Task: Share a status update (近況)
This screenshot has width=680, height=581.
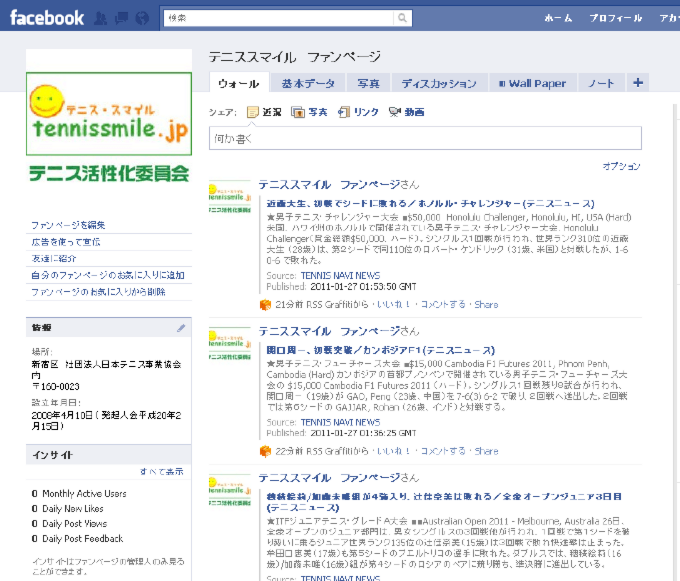Action: click(x=264, y=112)
